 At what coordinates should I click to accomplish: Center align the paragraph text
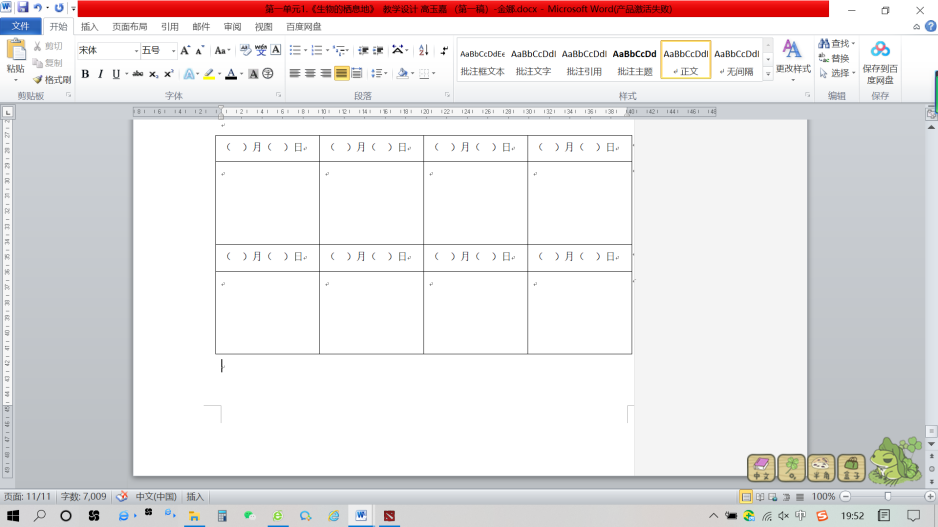(x=310, y=74)
